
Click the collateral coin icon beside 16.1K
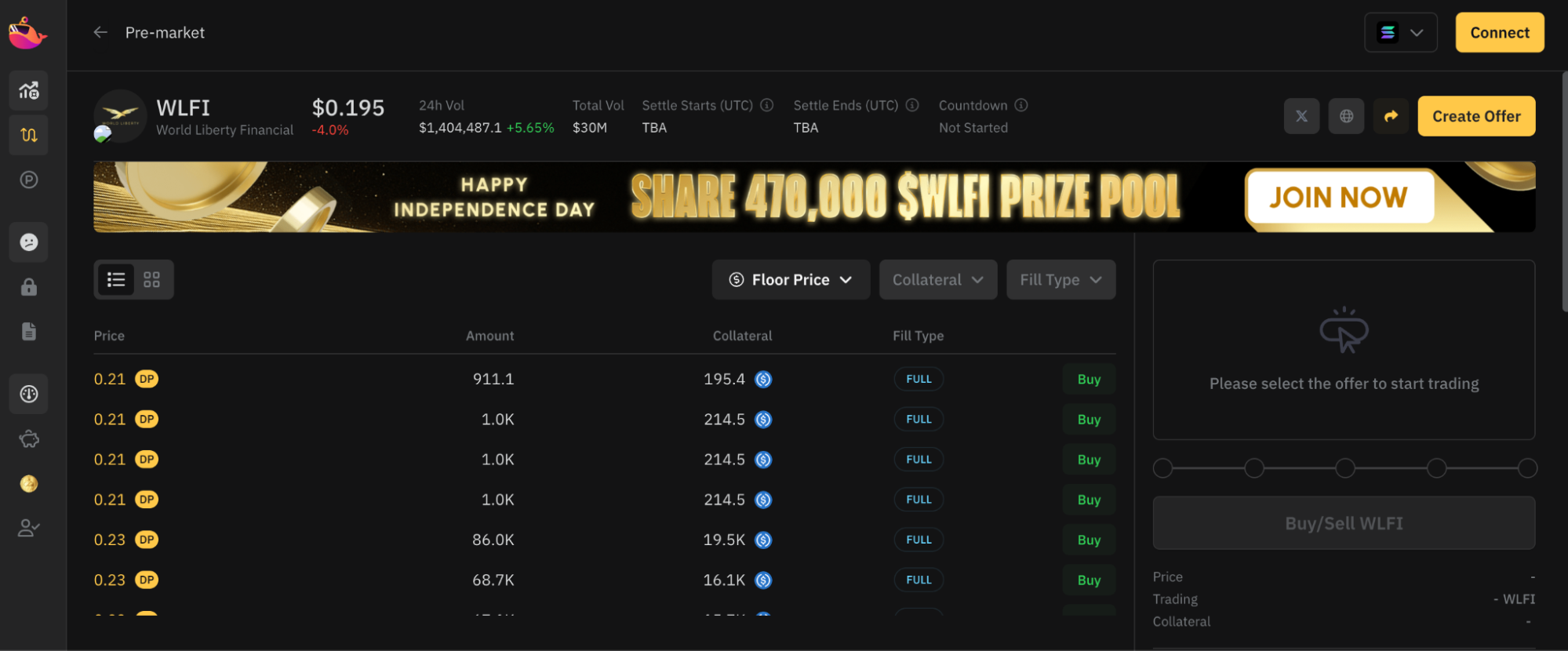763,580
